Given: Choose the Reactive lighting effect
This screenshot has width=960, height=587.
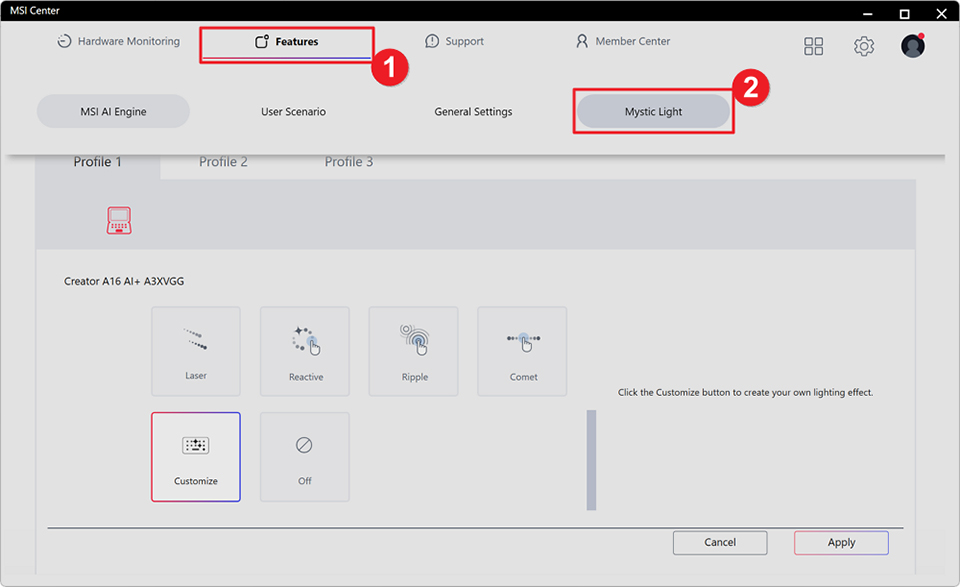Looking at the screenshot, I should (305, 351).
